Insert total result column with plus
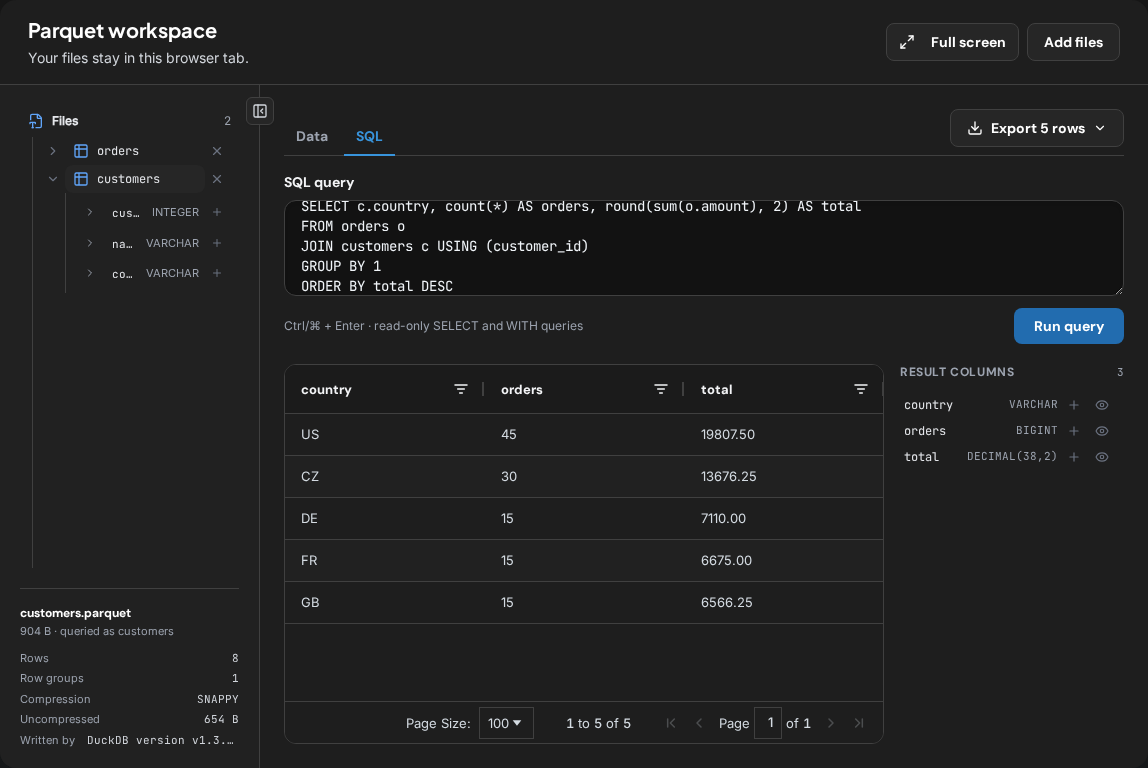The width and height of the screenshot is (1148, 768). (x=1074, y=457)
